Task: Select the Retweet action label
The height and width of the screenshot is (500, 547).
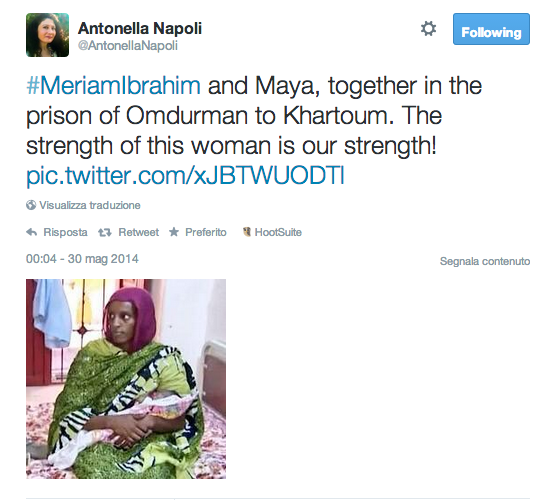Action: coord(138,232)
